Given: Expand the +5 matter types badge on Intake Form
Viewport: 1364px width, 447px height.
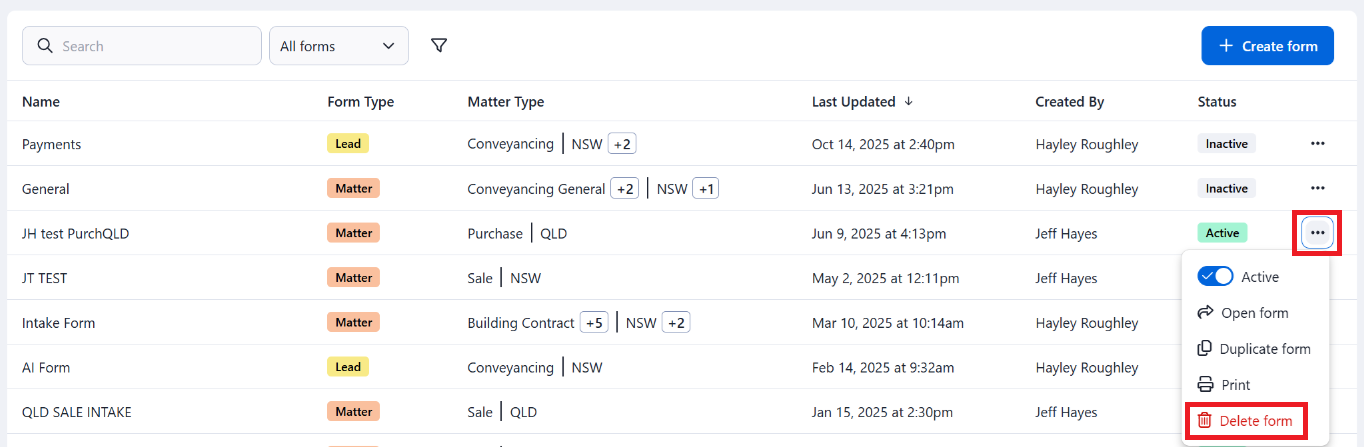Looking at the screenshot, I should (x=596, y=323).
